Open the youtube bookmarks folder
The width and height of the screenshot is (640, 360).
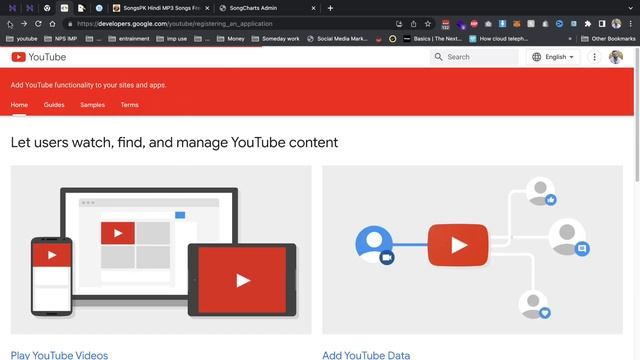coord(22,39)
